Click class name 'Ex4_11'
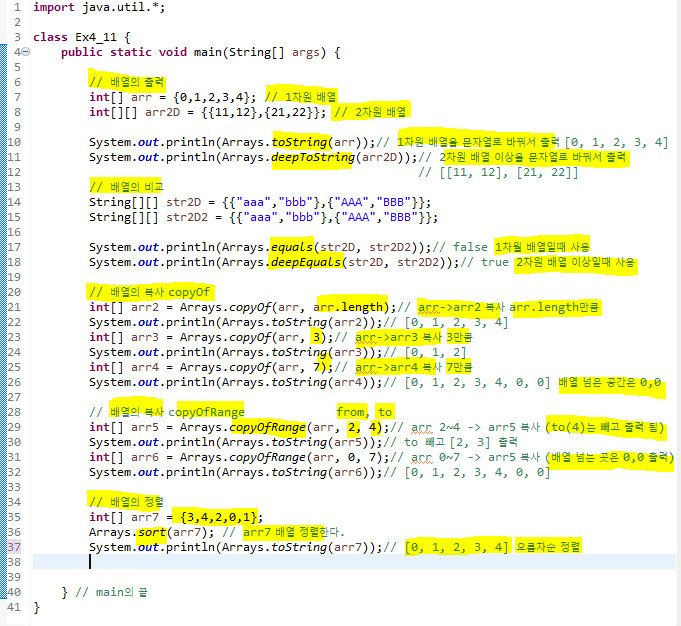 [96, 37]
